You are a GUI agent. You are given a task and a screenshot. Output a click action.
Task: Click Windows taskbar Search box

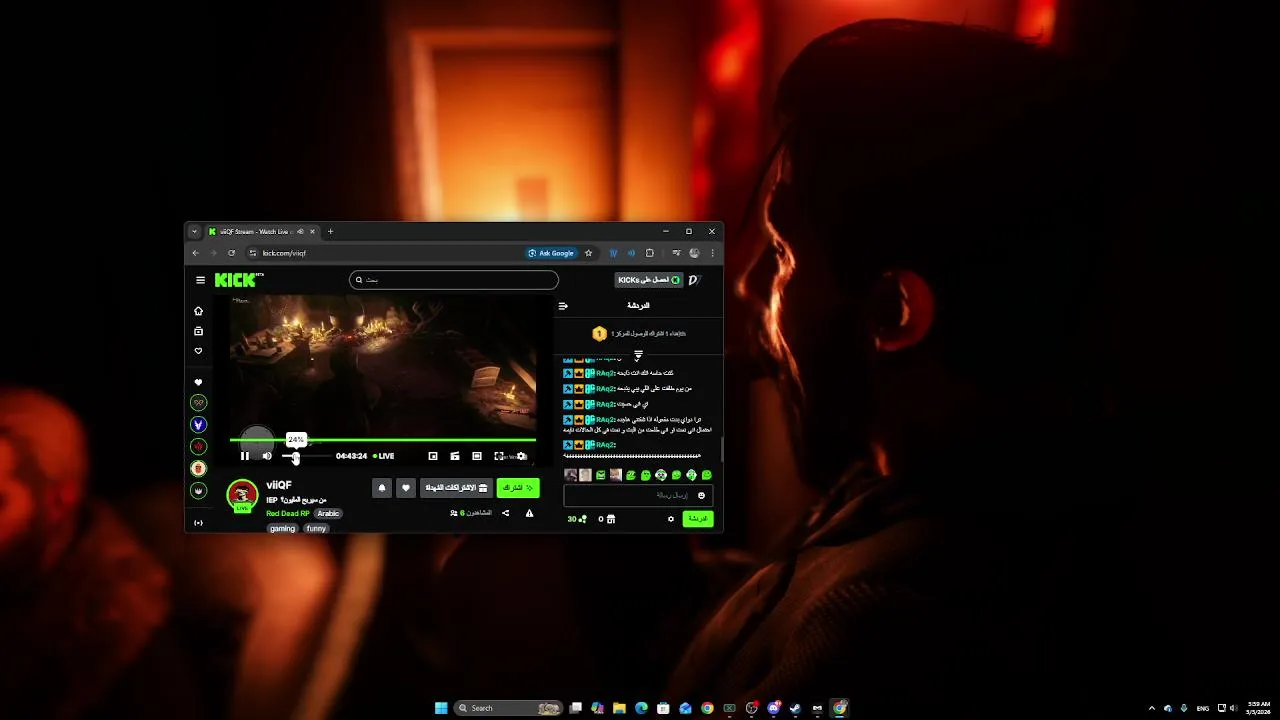click(x=509, y=708)
